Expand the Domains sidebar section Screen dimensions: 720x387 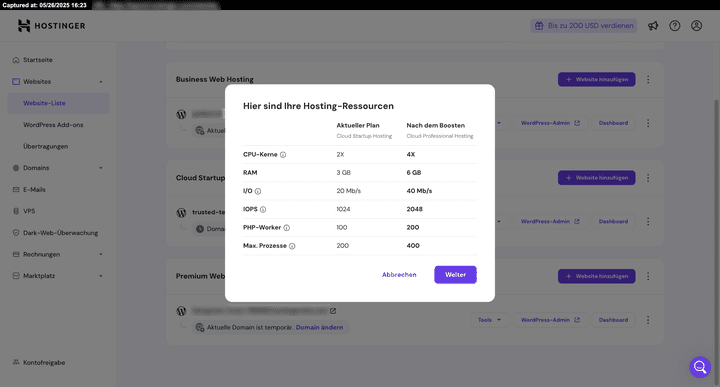coord(101,168)
